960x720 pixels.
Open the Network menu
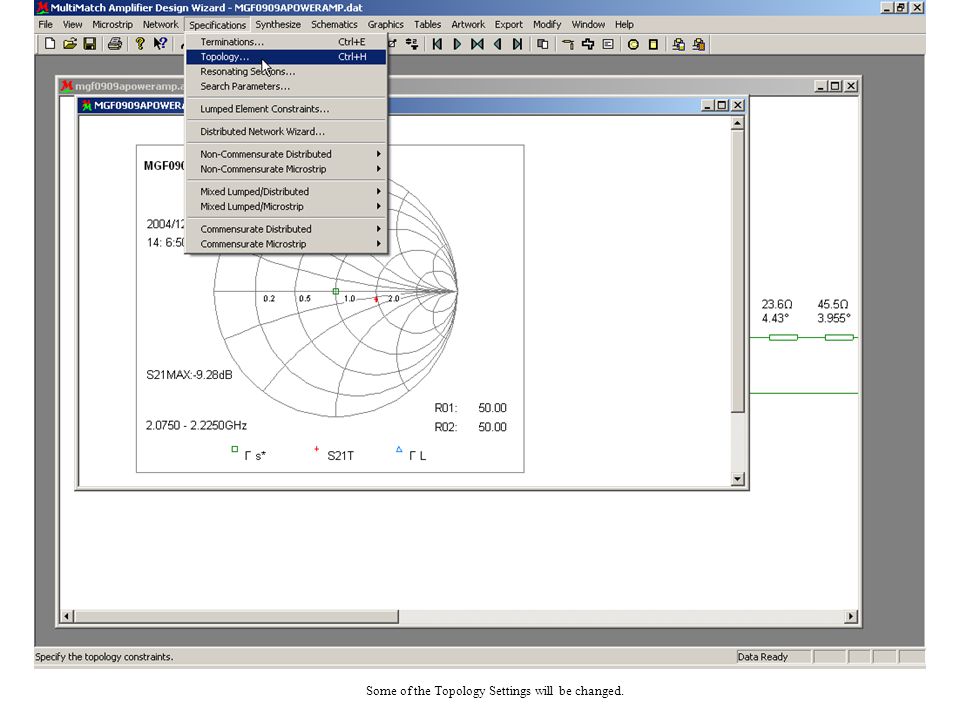tap(160, 24)
